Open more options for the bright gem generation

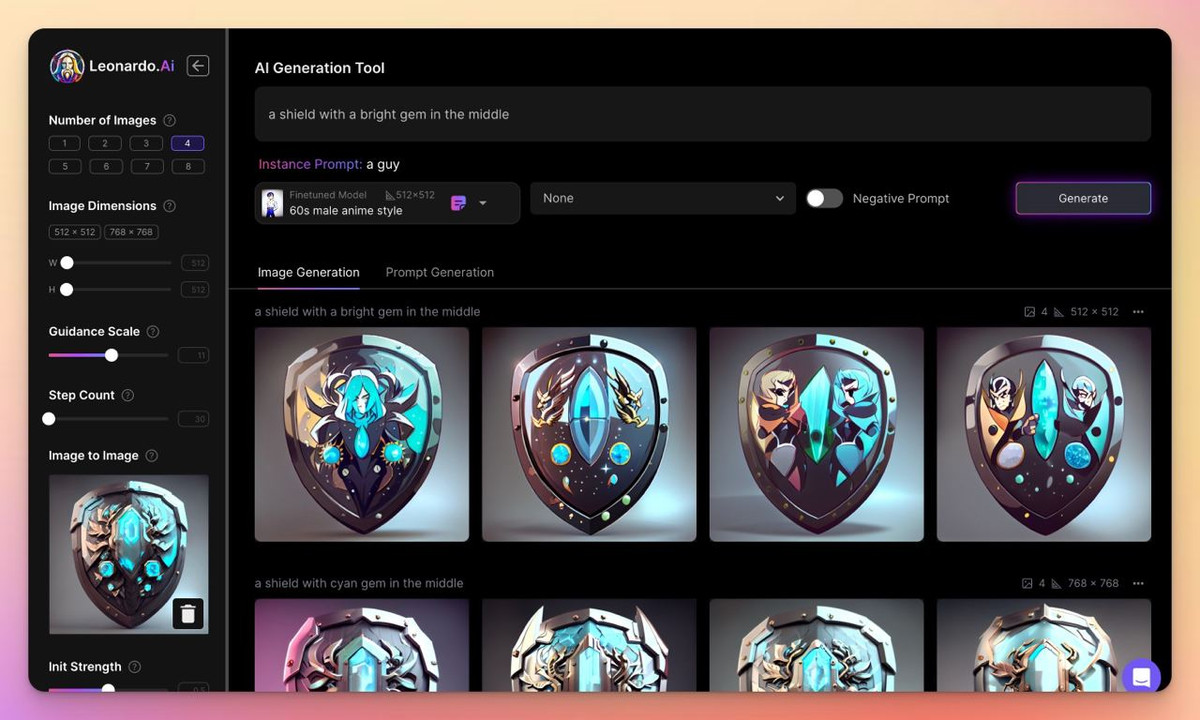click(x=1138, y=312)
